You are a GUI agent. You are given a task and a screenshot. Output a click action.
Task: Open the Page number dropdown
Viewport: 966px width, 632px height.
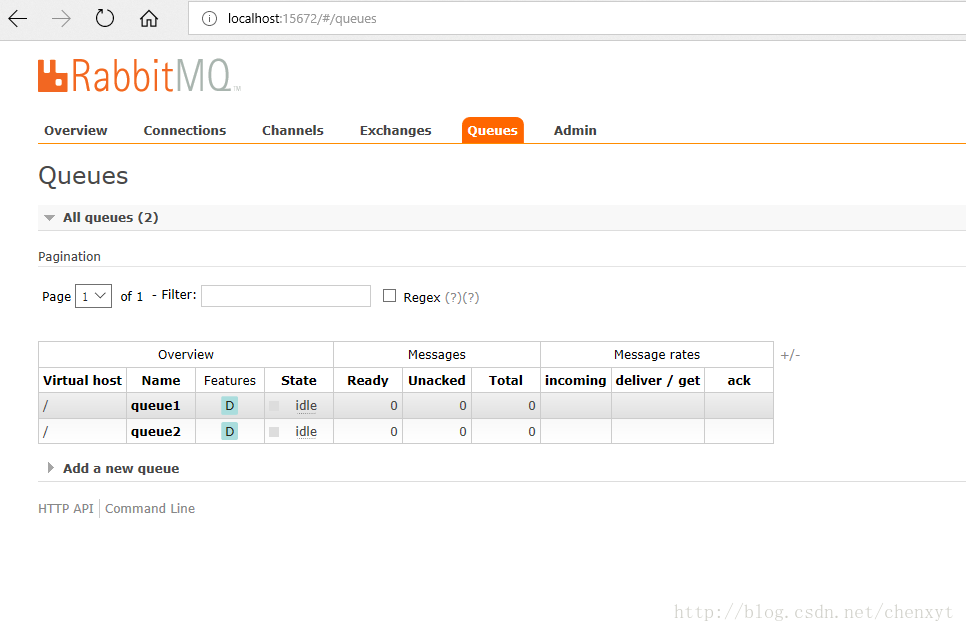coord(93,296)
